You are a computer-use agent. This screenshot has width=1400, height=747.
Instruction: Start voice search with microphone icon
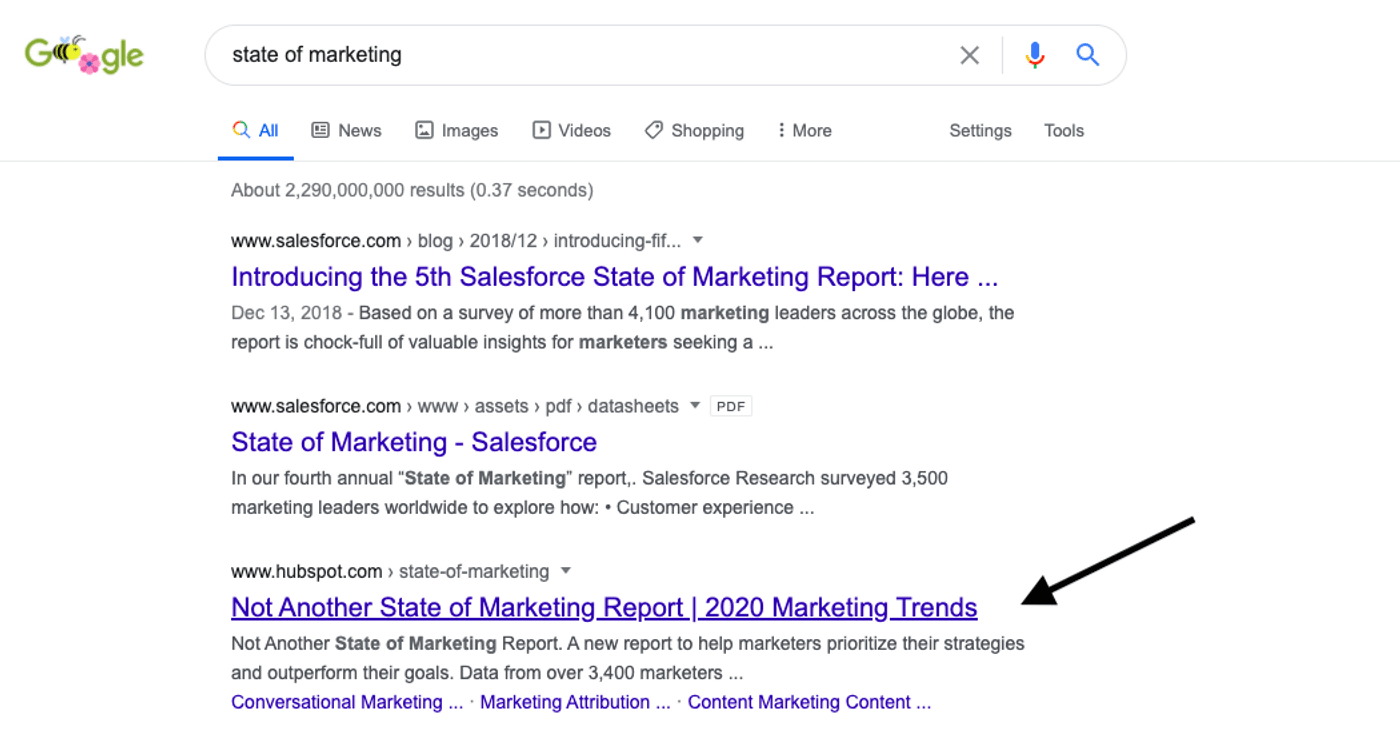pyautogui.click(x=1035, y=55)
